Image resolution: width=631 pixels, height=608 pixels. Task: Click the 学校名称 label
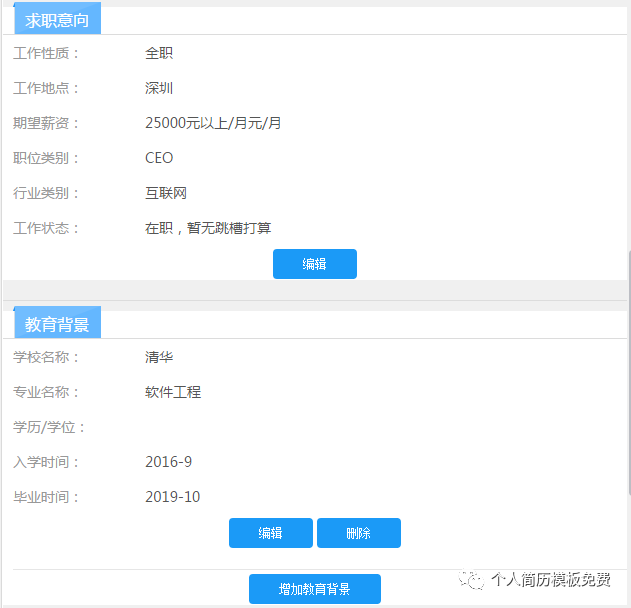[45, 357]
